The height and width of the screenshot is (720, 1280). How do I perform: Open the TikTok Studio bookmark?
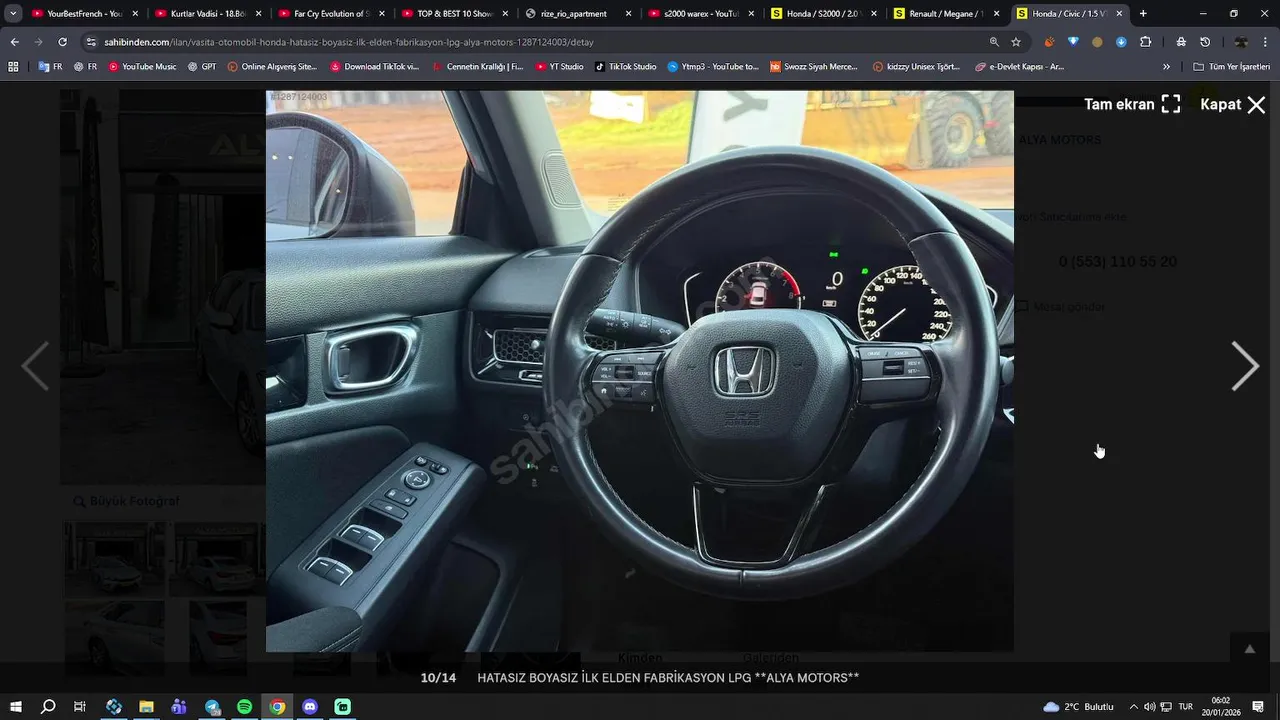click(626, 67)
